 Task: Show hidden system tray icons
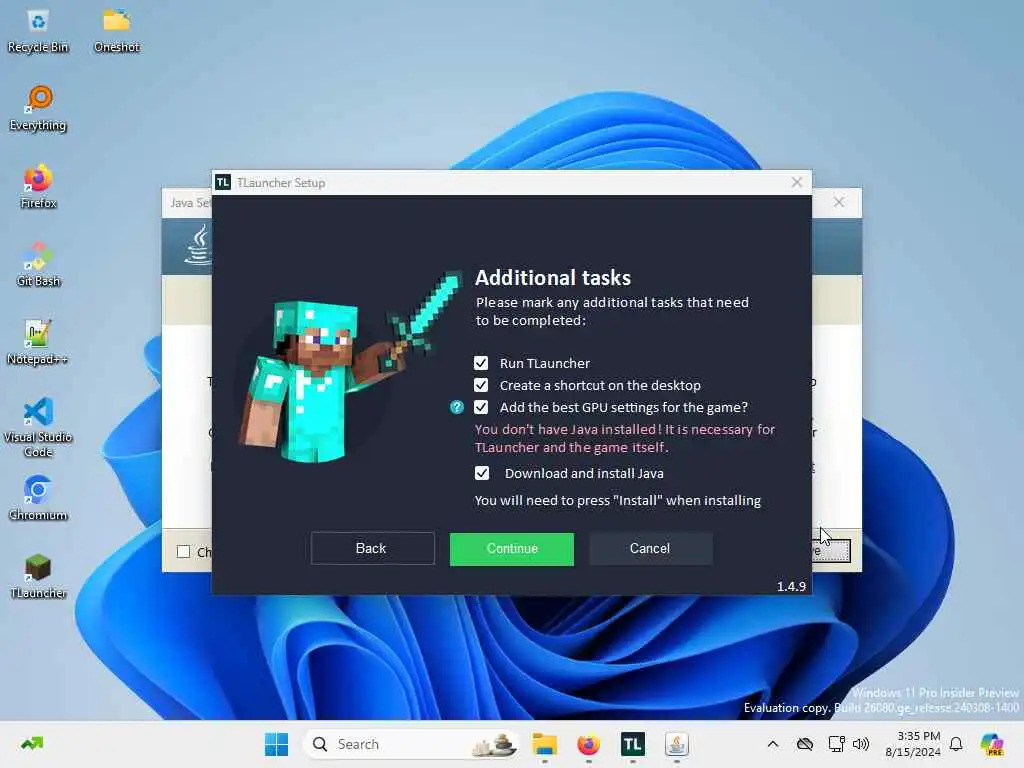[773, 744]
